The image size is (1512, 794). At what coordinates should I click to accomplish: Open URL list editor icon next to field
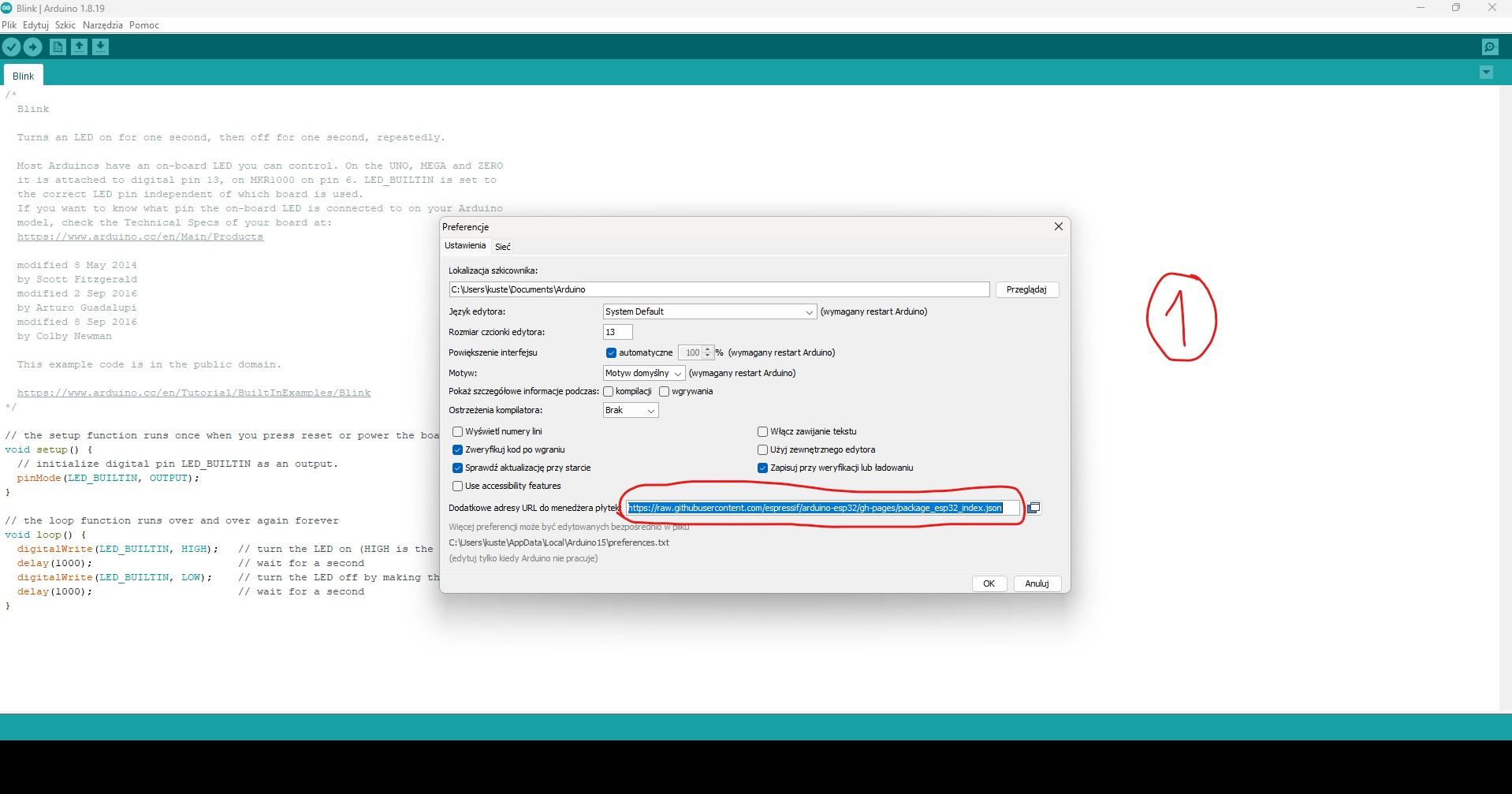1033,508
